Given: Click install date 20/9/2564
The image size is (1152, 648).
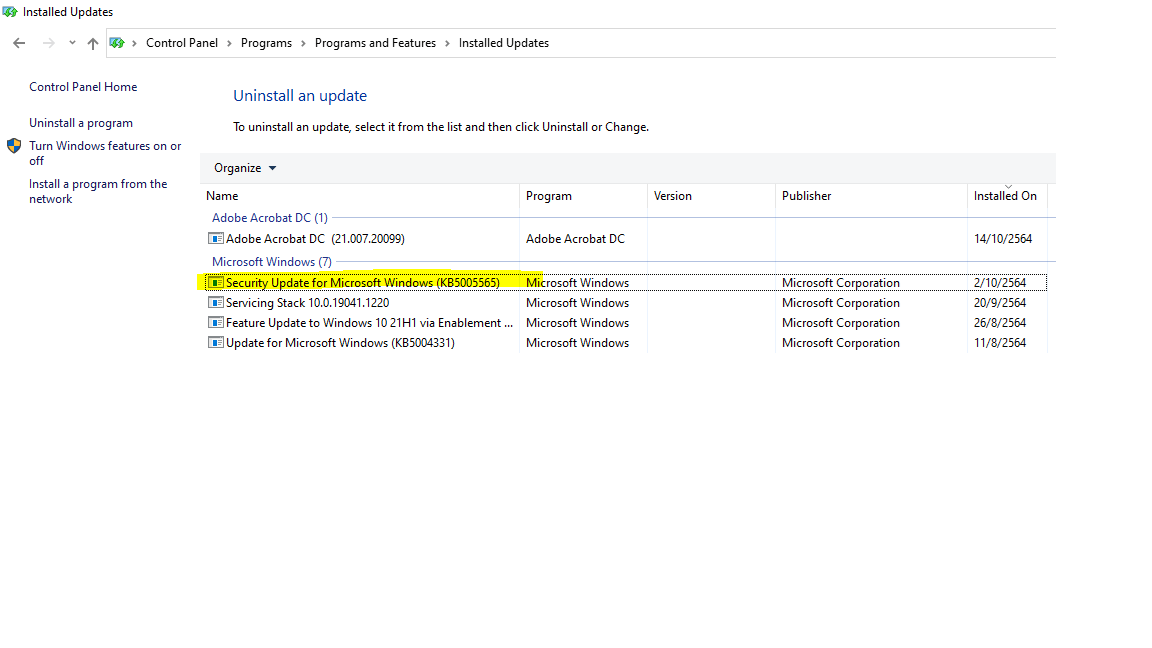Looking at the screenshot, I should pos(1000,303).
